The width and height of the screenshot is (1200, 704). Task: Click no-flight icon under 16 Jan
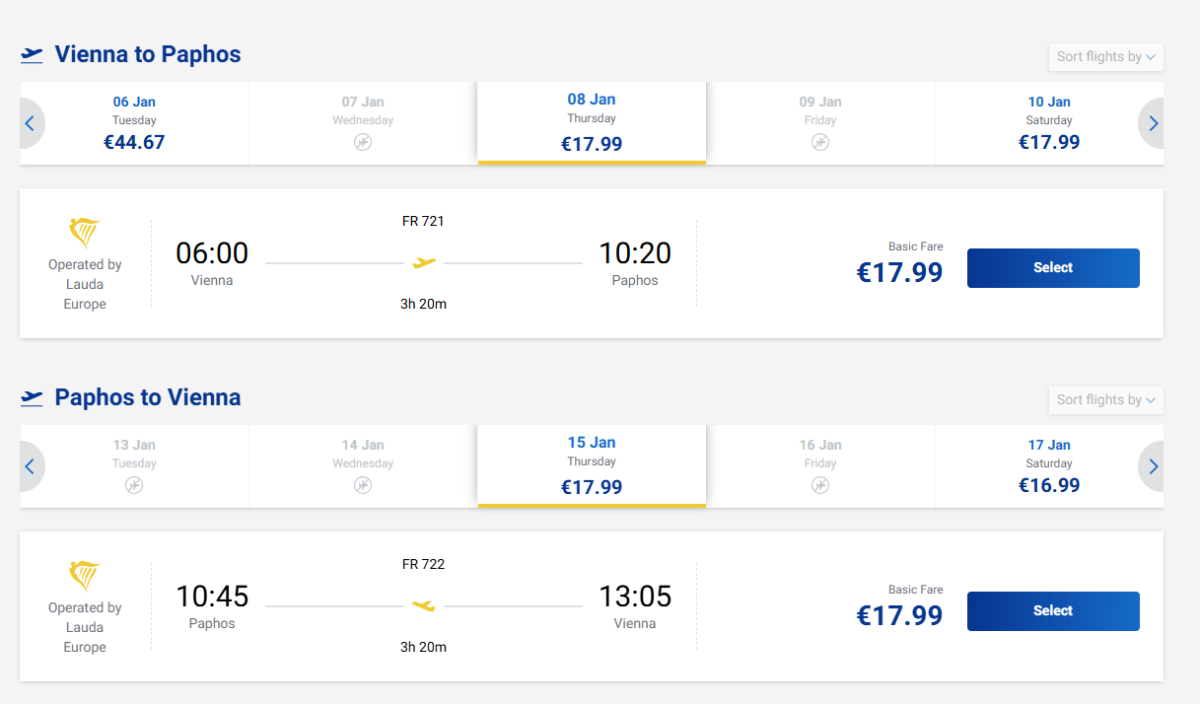click(820, 485)
